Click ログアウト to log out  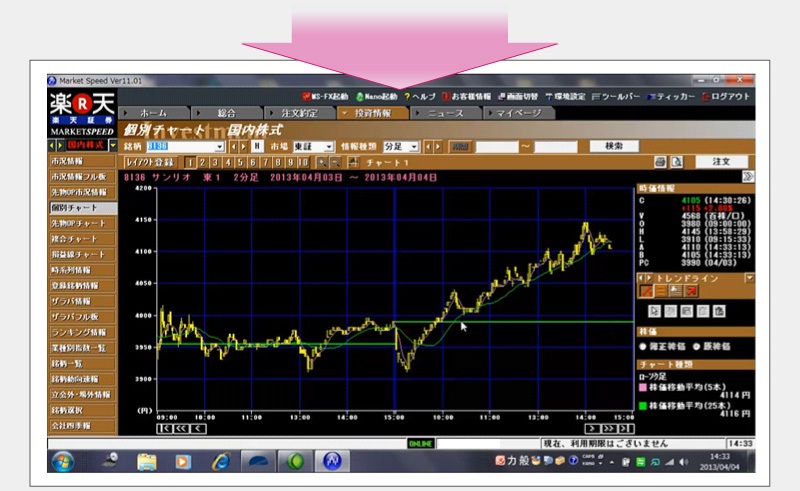726,96
